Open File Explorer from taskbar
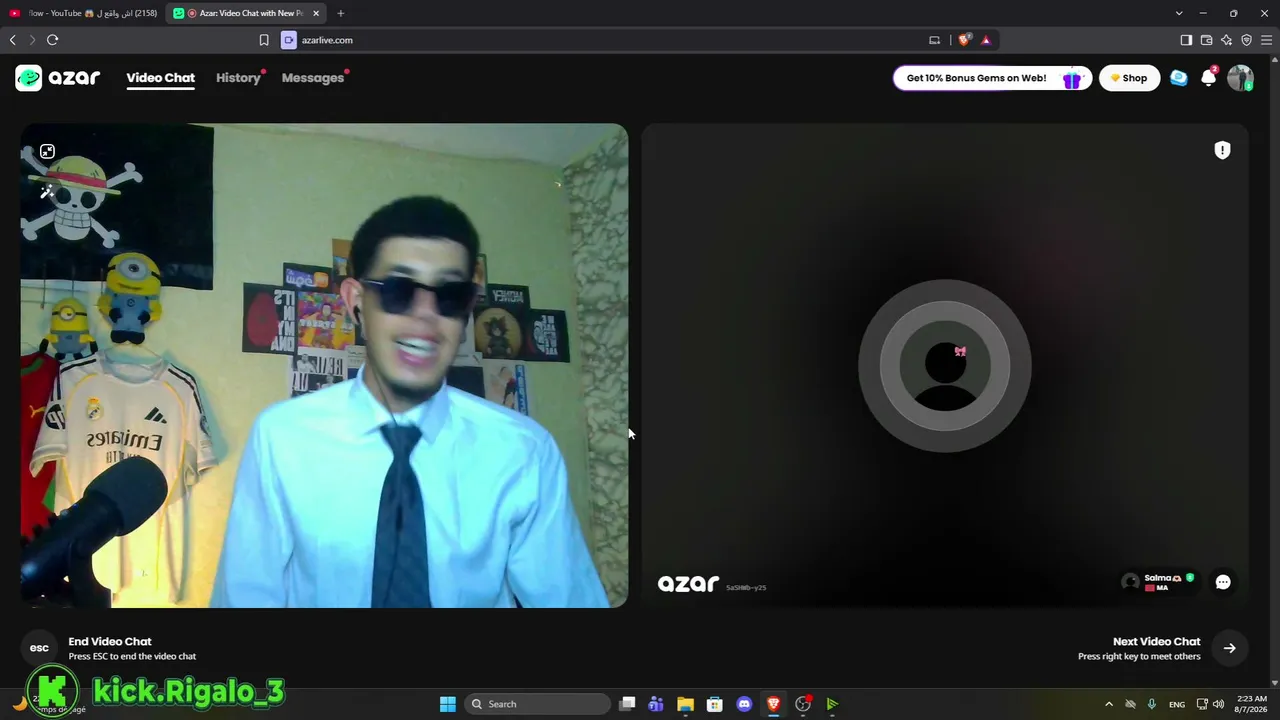Screen dimensions: 1280x720 (685, 704)
